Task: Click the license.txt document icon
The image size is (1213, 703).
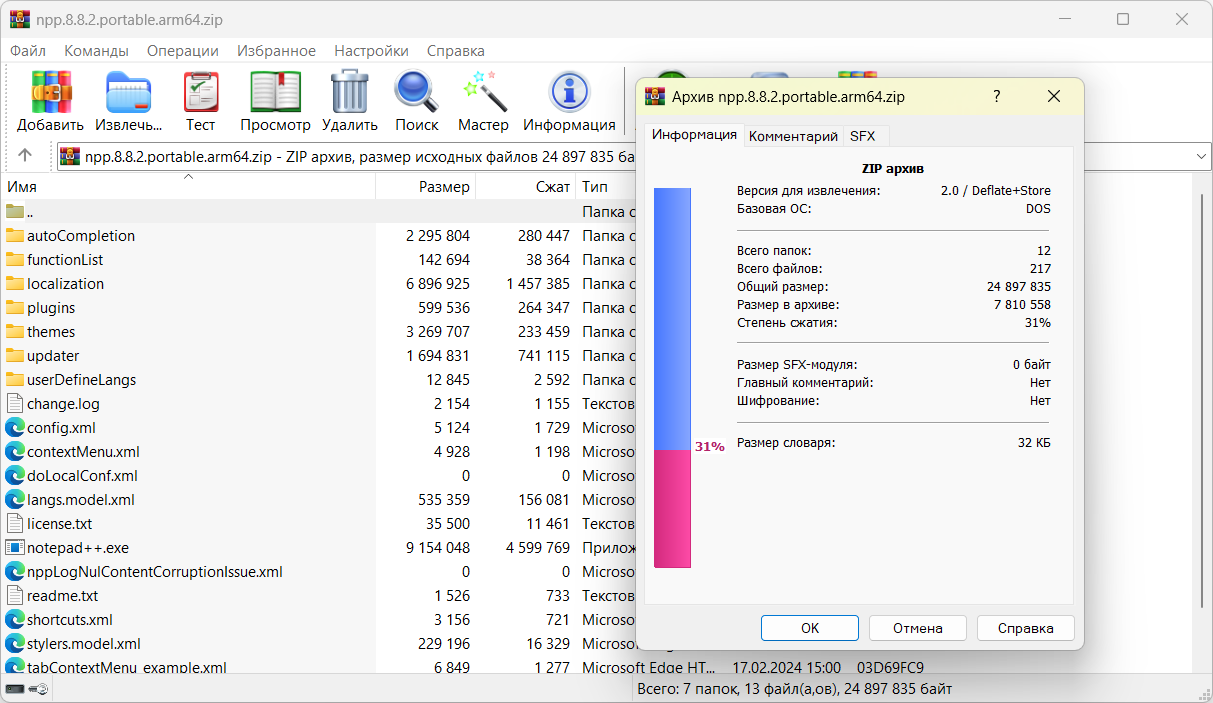Action: point(14,524)
